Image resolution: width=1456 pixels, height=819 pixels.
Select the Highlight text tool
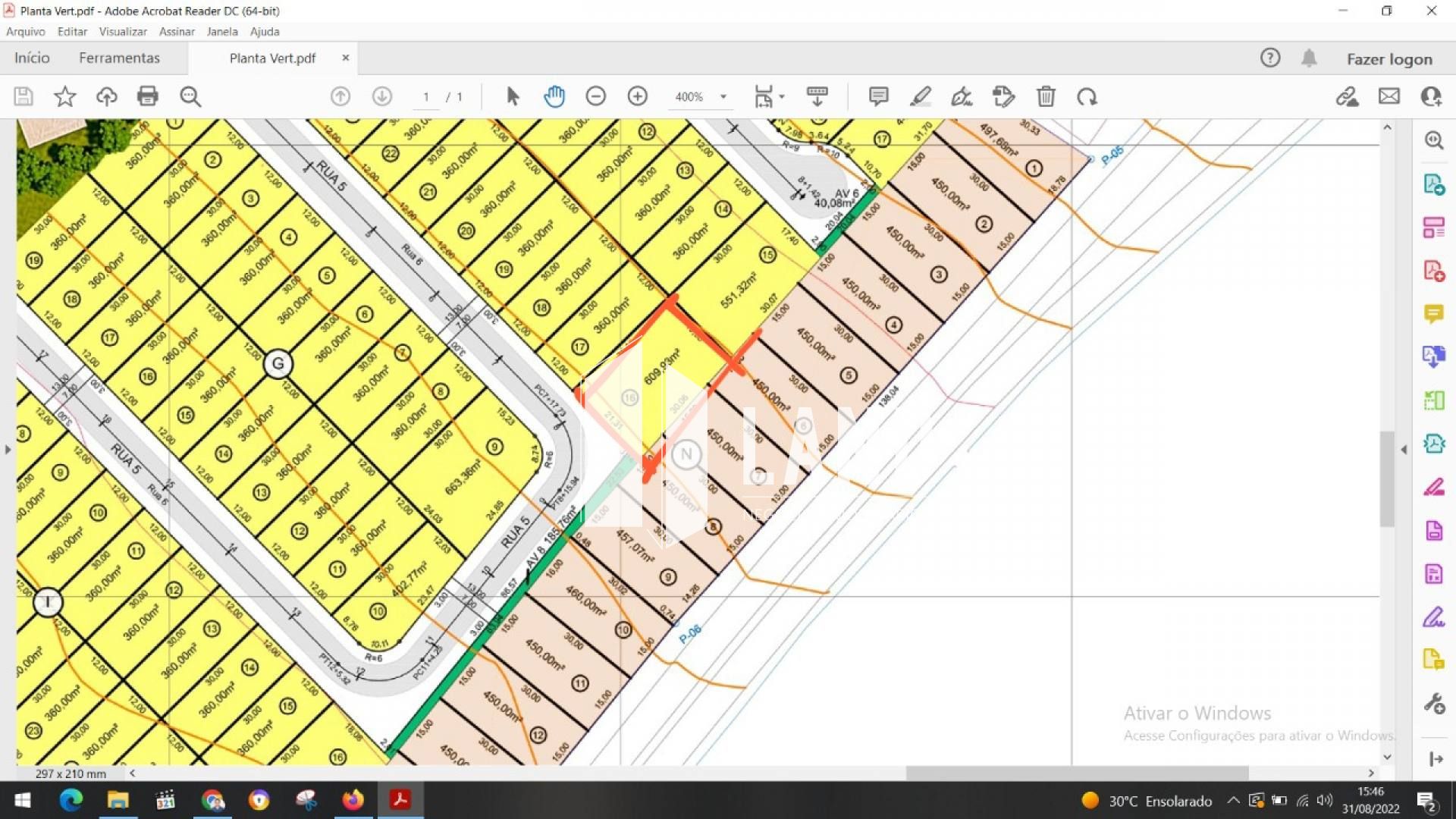920,96
